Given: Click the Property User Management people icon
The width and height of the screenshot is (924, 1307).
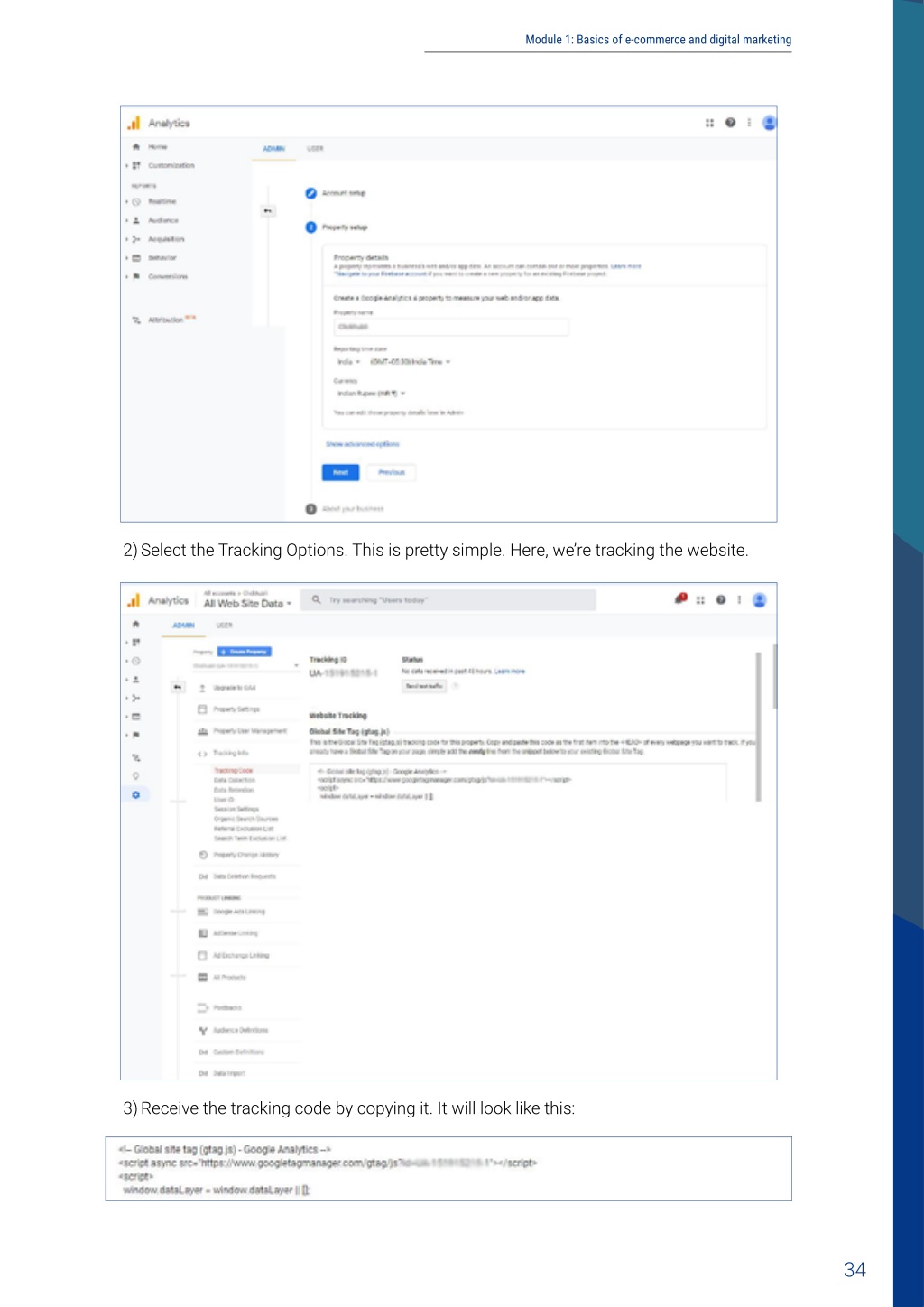Looking at the screenshot, I should point(203,731).
